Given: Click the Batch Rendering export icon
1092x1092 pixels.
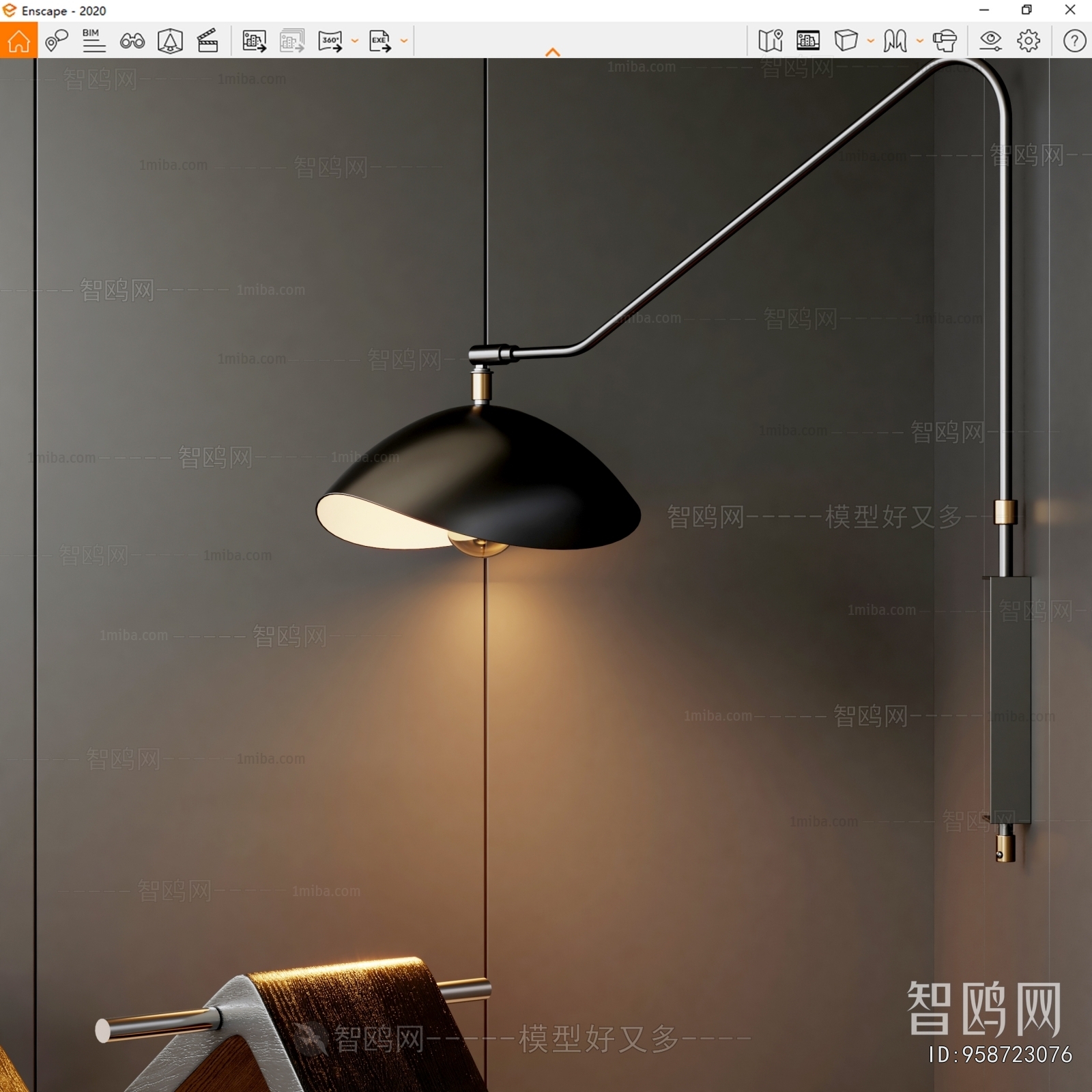Looking at the screenshot, I should 292,41.
